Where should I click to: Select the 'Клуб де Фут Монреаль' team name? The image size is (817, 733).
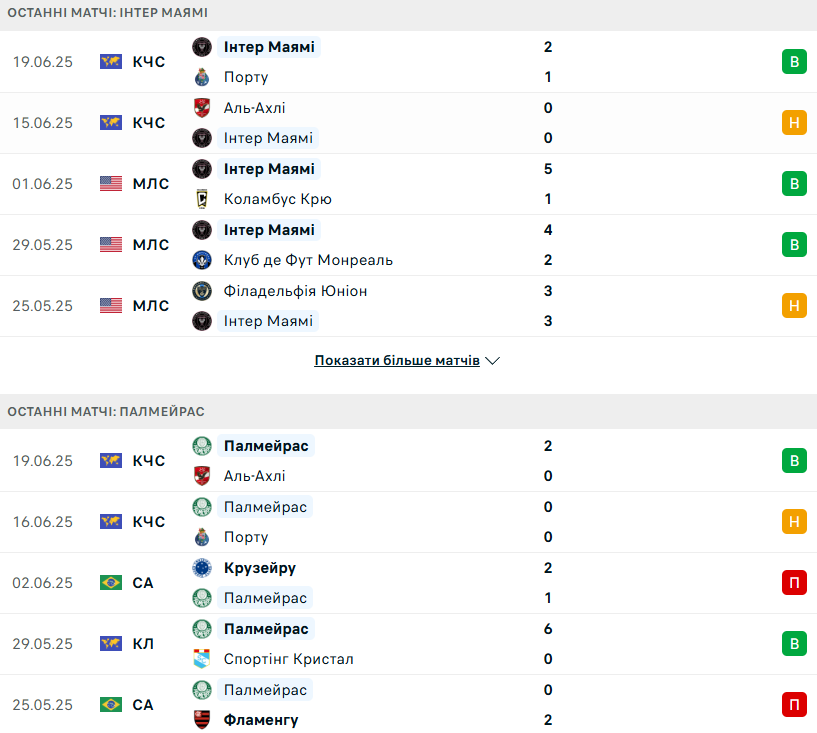(308, 260)
